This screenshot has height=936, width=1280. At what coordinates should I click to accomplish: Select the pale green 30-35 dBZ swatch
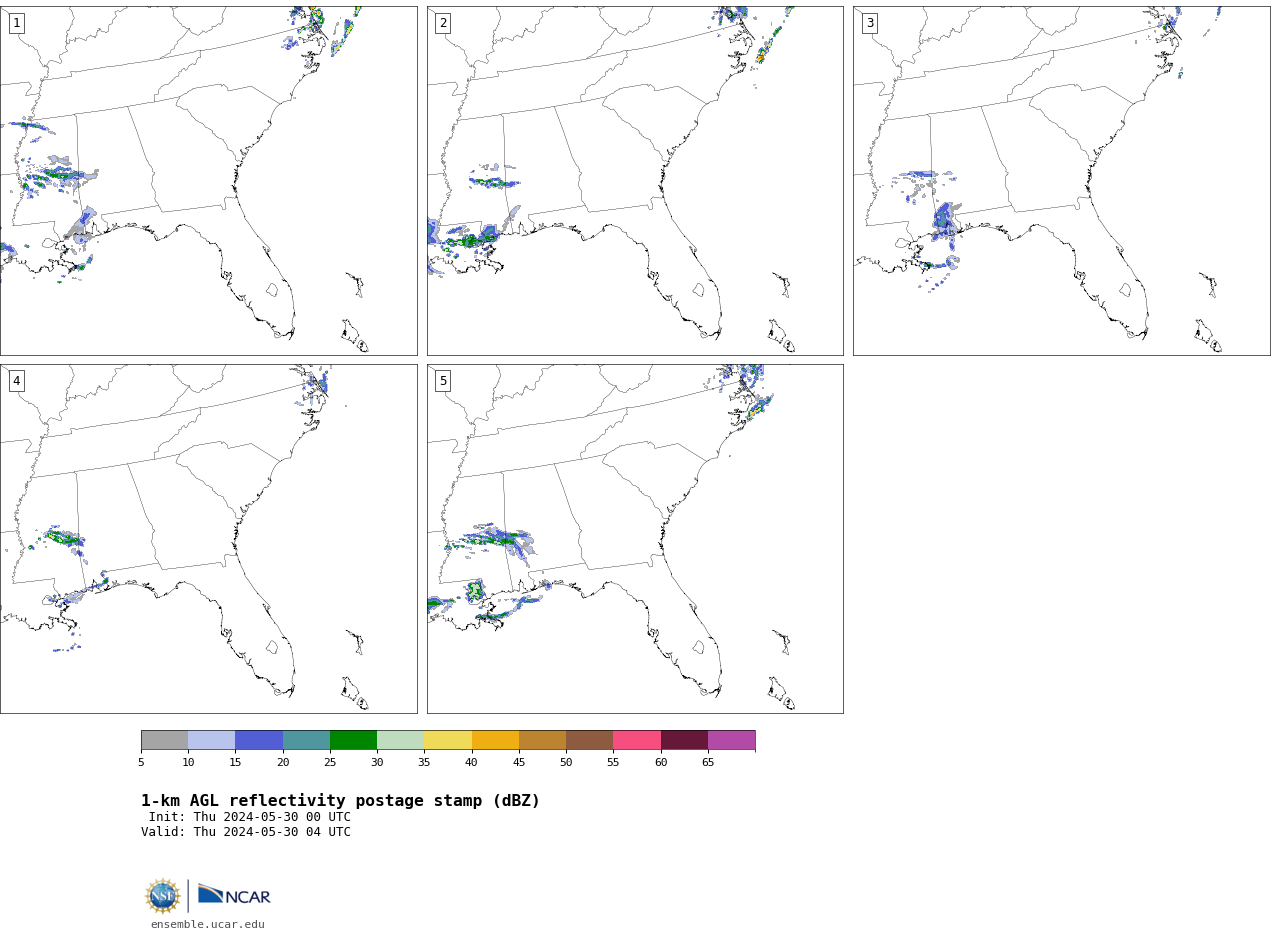pyautogui.click(x=400, y=740)
